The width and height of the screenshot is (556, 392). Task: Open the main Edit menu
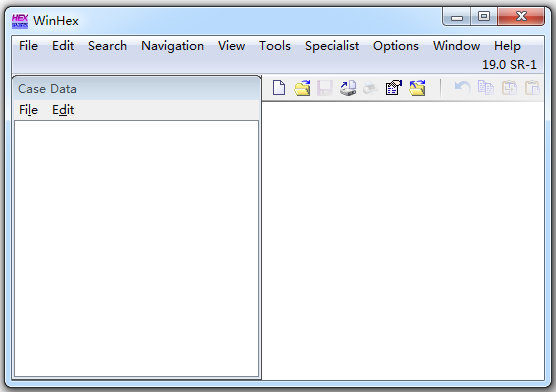click(63, 46)
